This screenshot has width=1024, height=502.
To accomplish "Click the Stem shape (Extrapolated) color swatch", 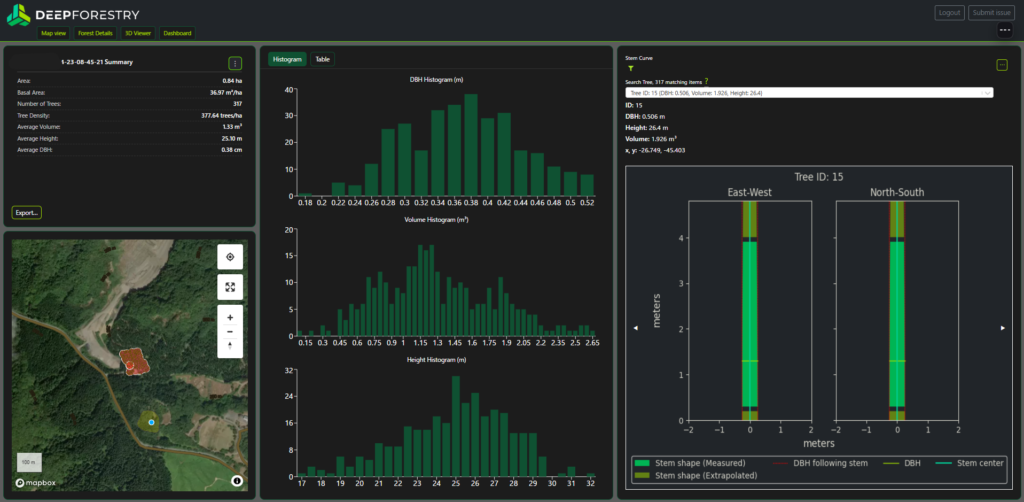I will tap(642, 475).
